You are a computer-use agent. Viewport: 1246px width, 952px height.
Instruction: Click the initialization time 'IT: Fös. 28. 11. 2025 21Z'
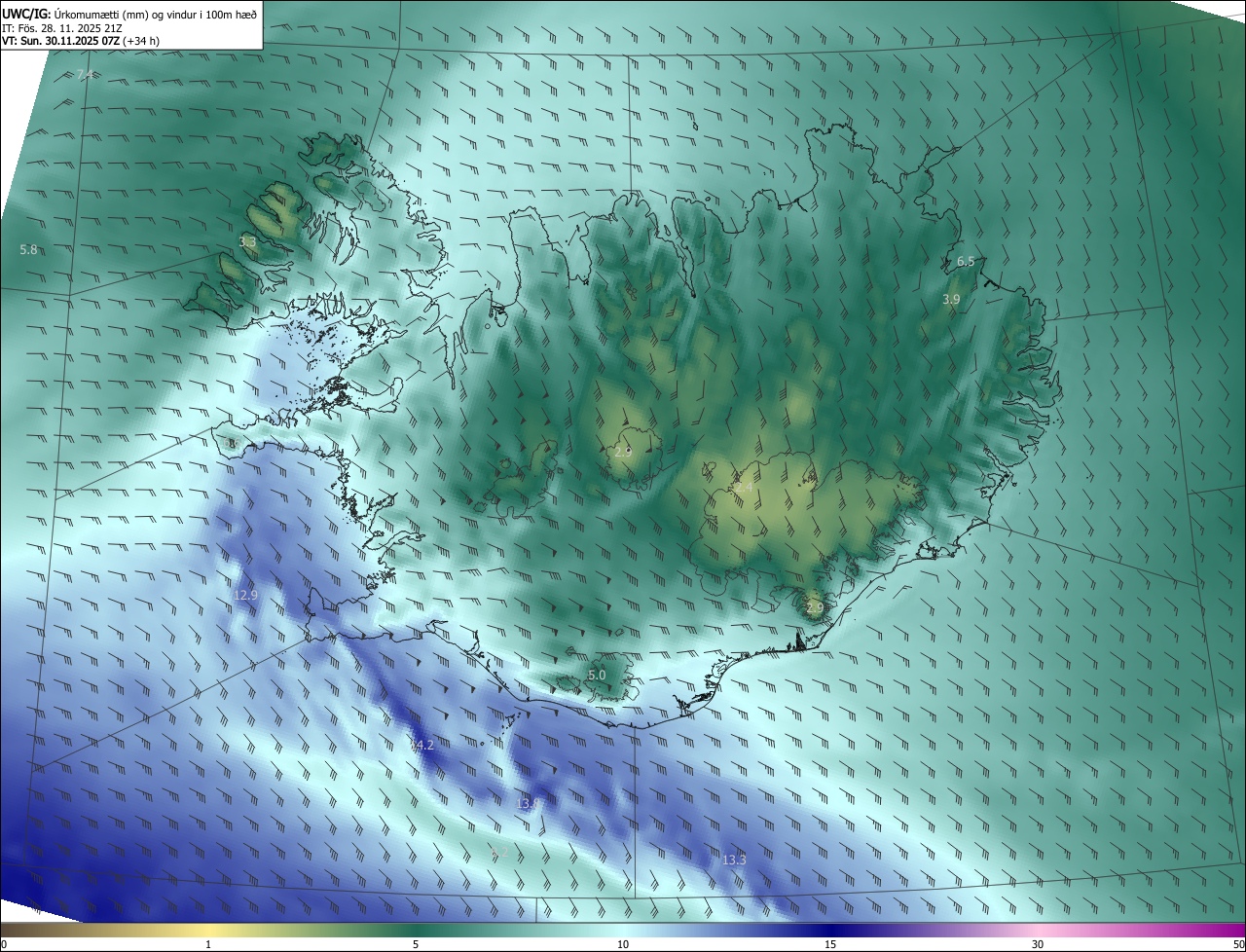tap(62, 28)
